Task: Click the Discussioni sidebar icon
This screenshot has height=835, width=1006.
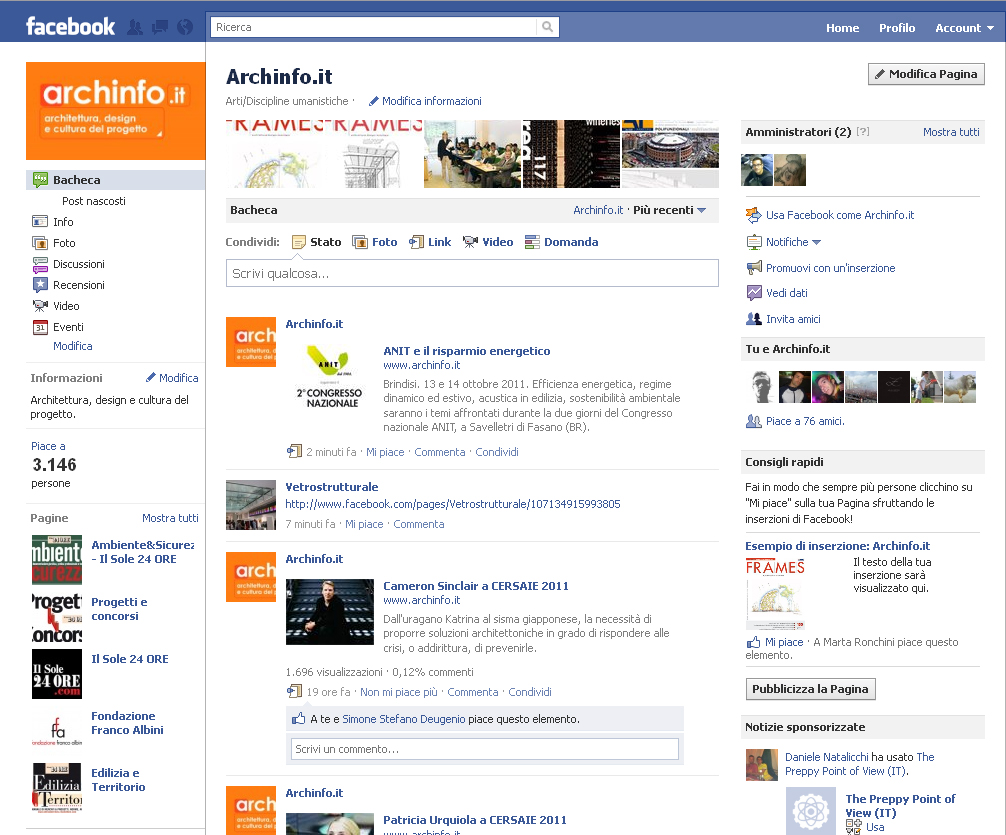Action: click(x=40, y=264)
